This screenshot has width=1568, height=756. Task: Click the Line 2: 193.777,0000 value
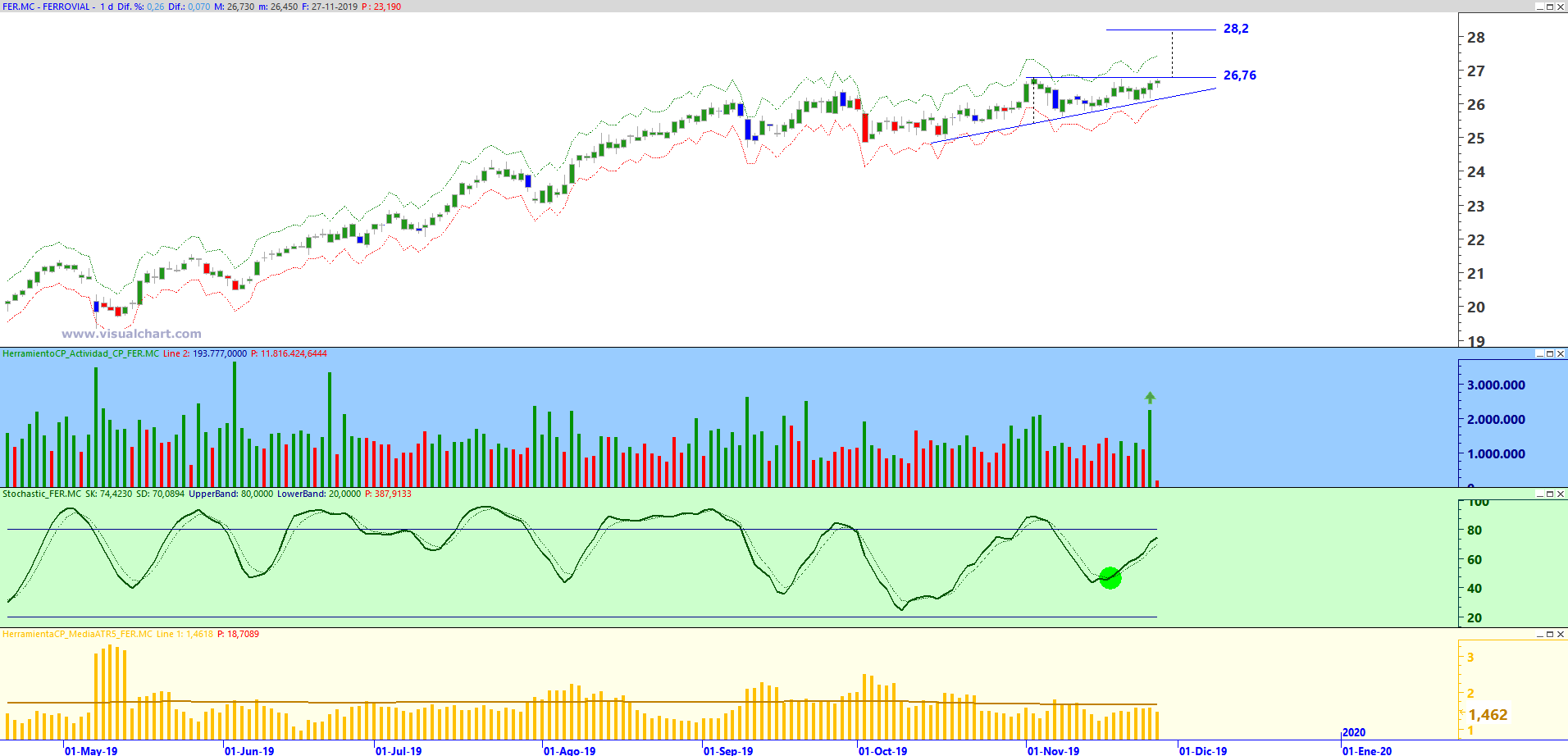click(x=205, y=353)
